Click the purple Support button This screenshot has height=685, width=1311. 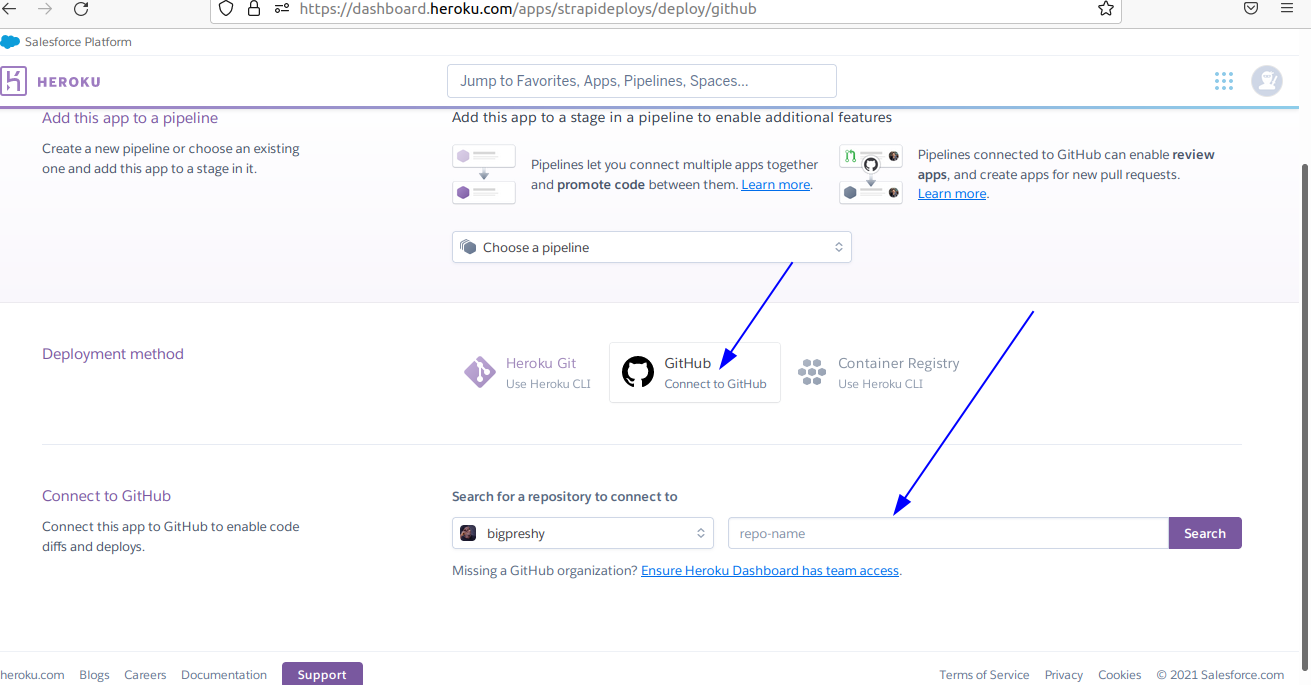[x=322, y=674]
